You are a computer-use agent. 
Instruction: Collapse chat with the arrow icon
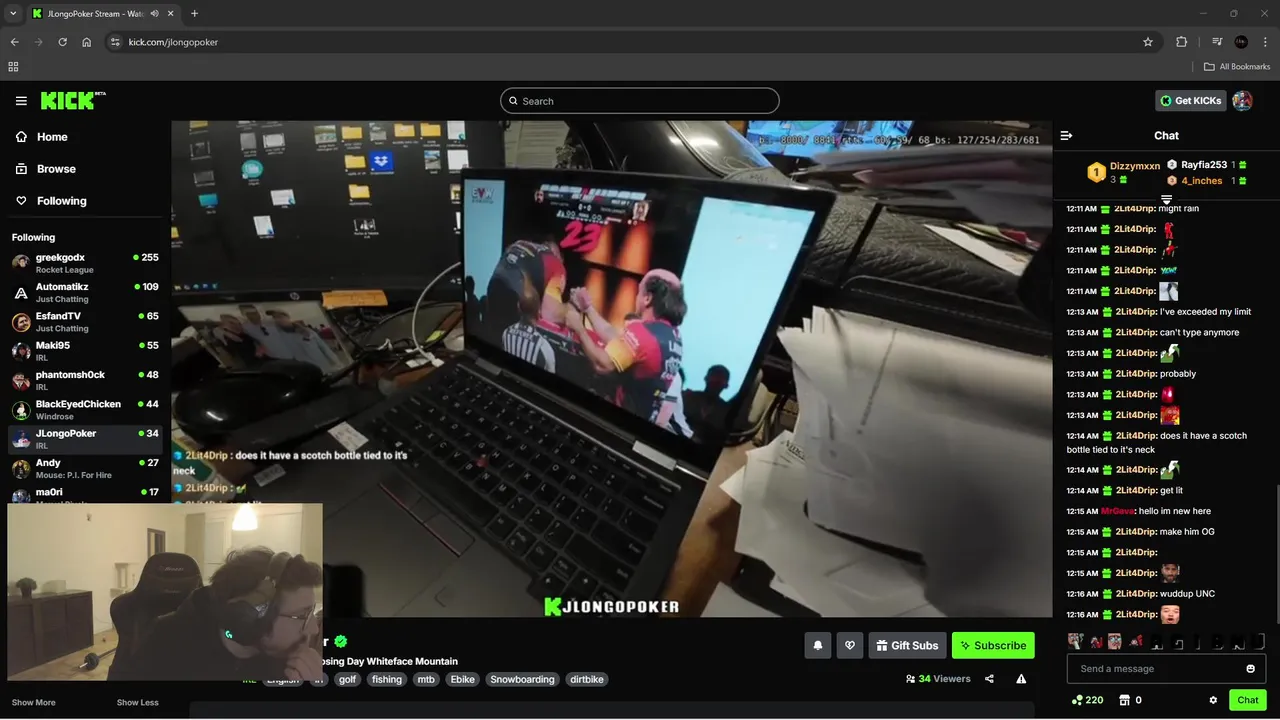click(x=1066, y=135)
